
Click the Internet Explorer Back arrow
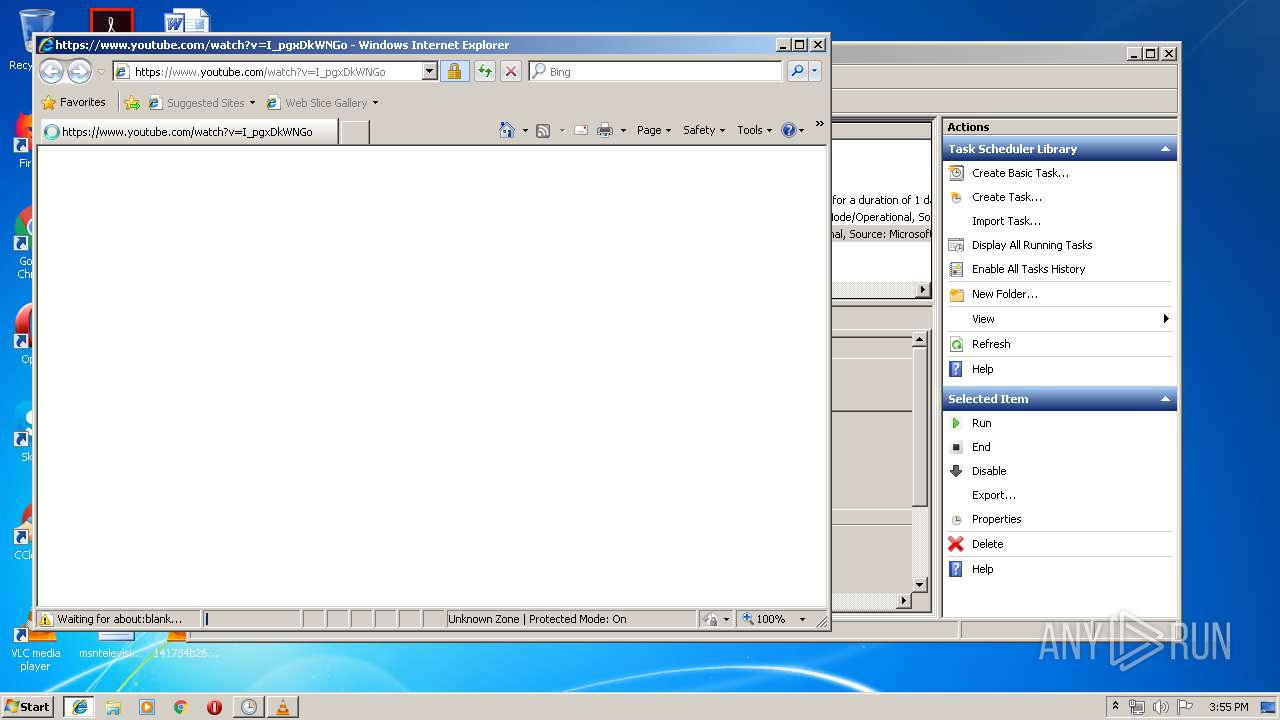coord(51,71)
